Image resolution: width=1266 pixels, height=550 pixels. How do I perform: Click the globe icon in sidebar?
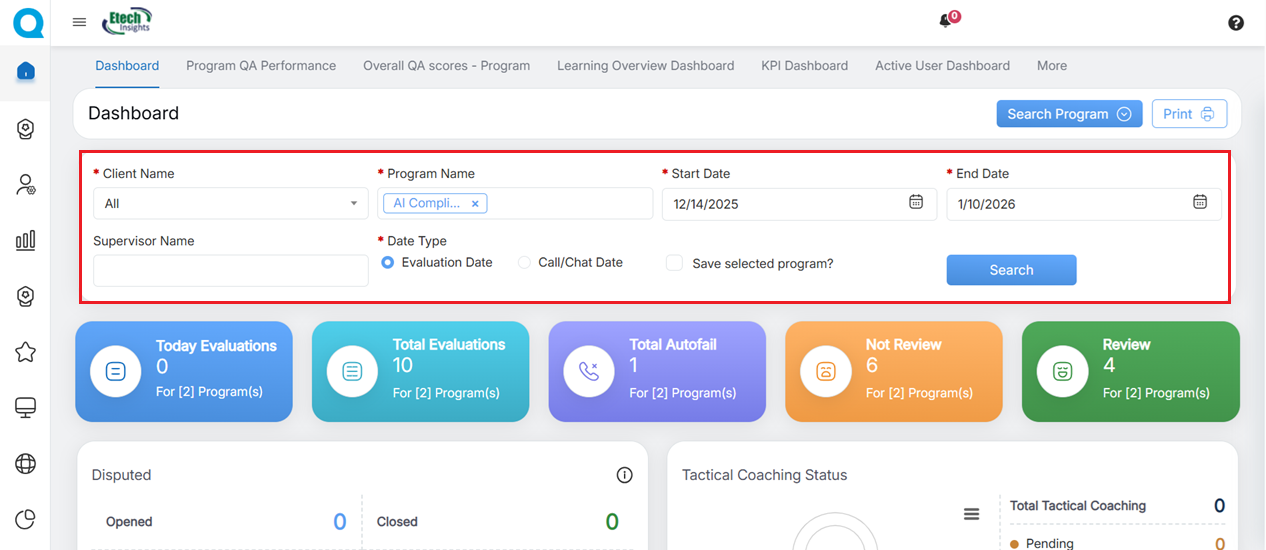tap(26, 463)
